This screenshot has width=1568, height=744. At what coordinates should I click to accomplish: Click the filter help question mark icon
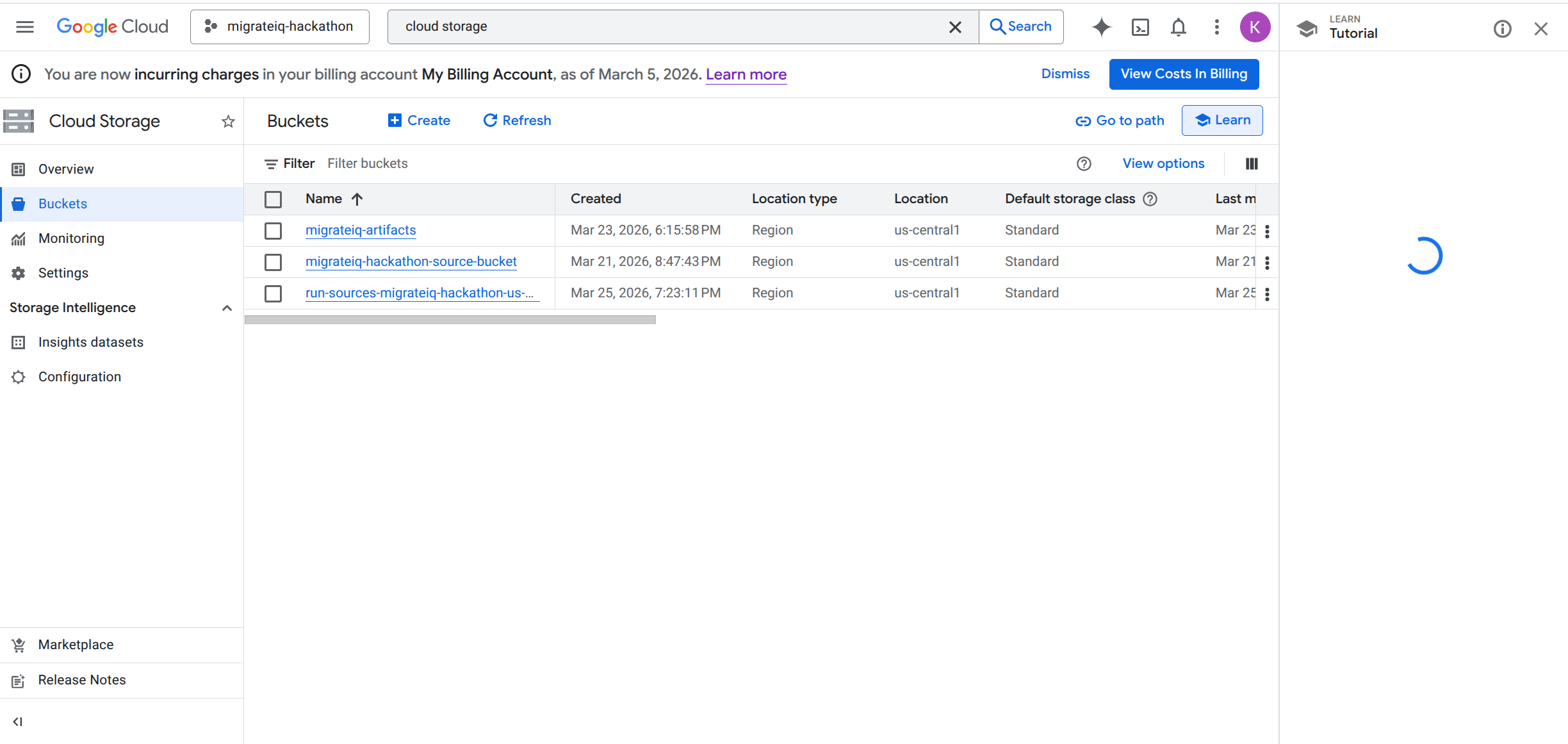coord(1084,163)
